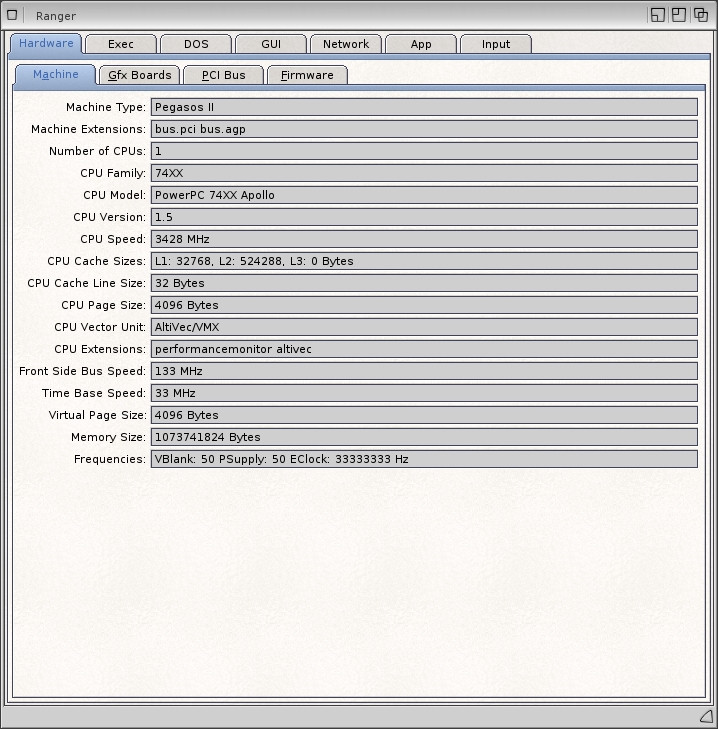
Task: Click the iconify gadget in title bar
Action: click(x=657, y=15)
